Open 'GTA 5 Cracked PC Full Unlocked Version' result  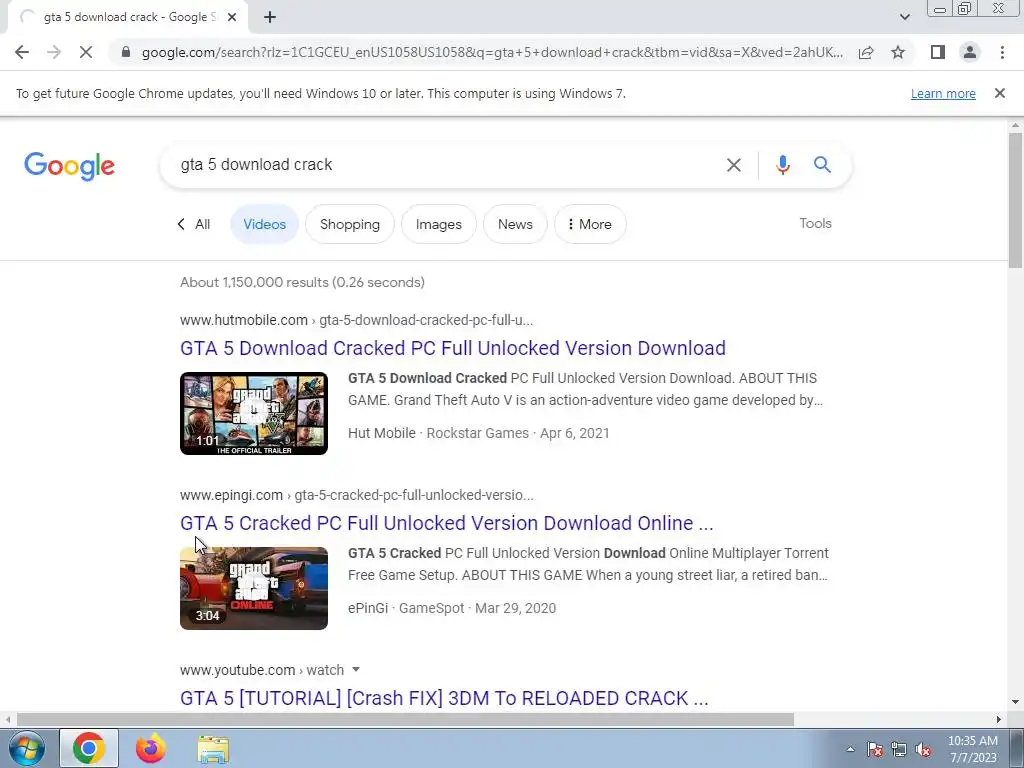coord(447,523)
